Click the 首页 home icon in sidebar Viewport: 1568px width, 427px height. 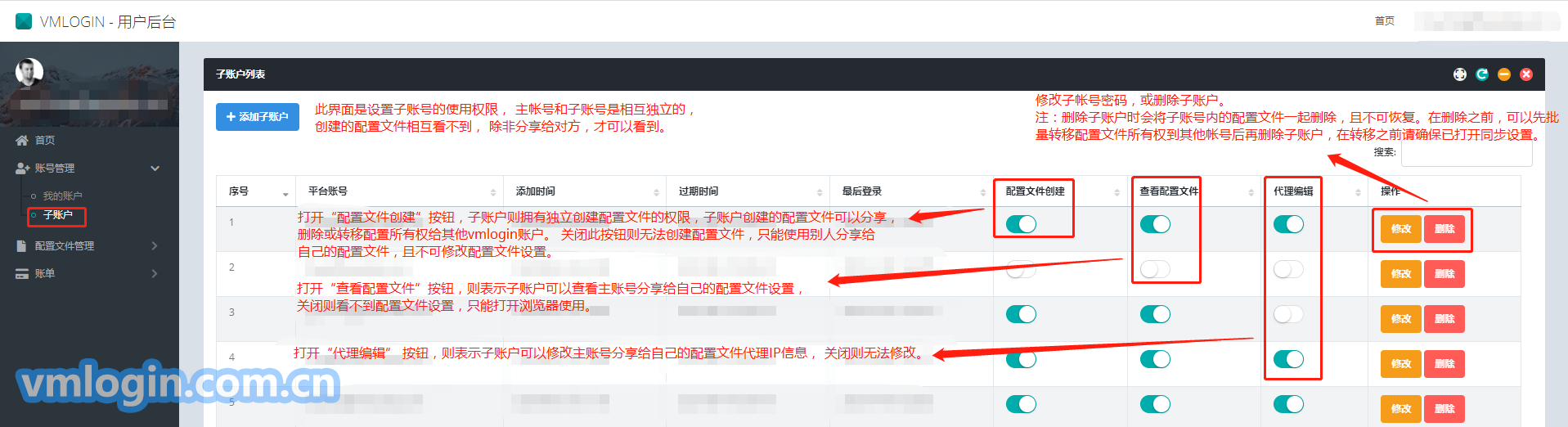(22, 140)
